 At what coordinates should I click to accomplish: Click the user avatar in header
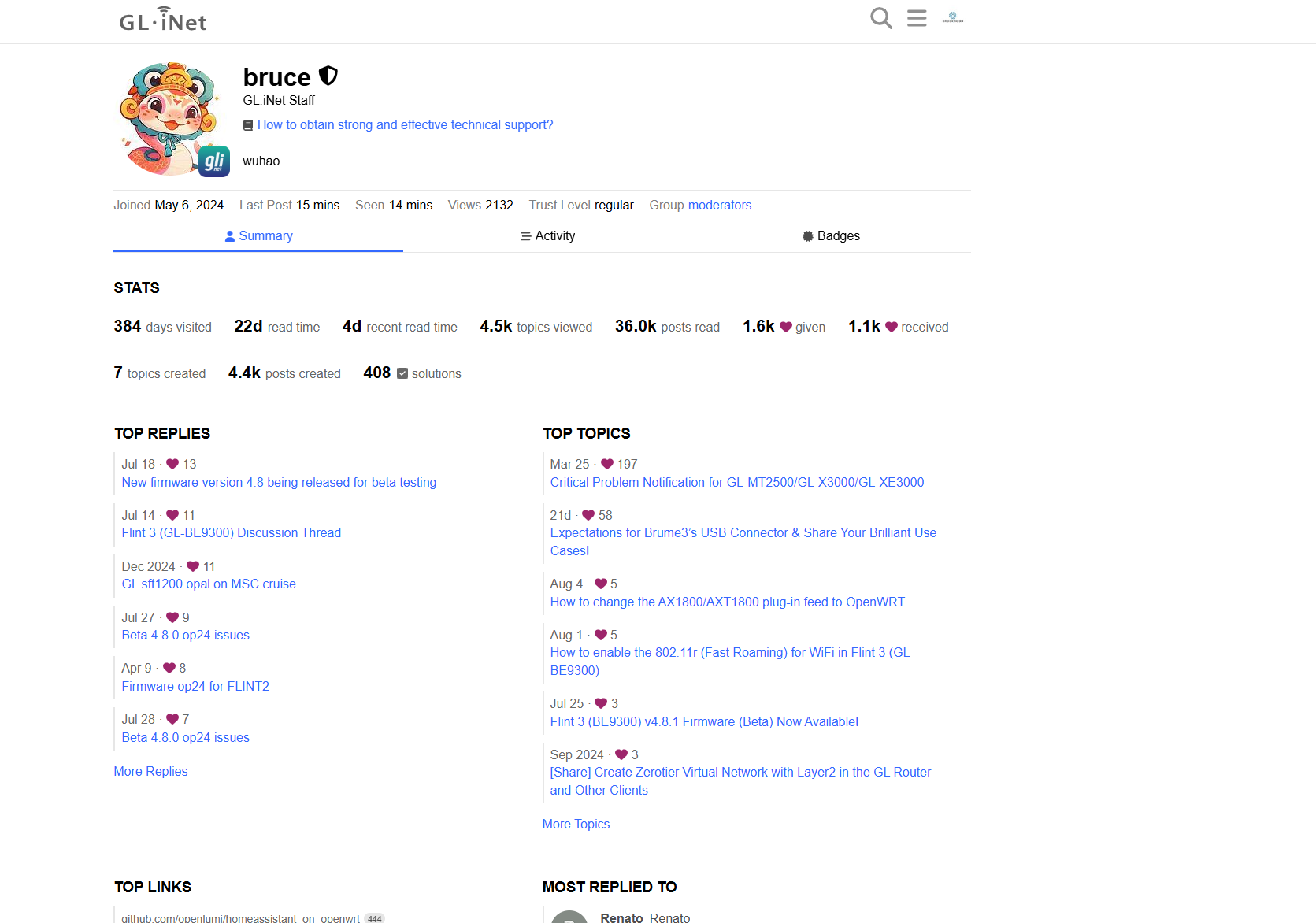(x=952, y=18)
